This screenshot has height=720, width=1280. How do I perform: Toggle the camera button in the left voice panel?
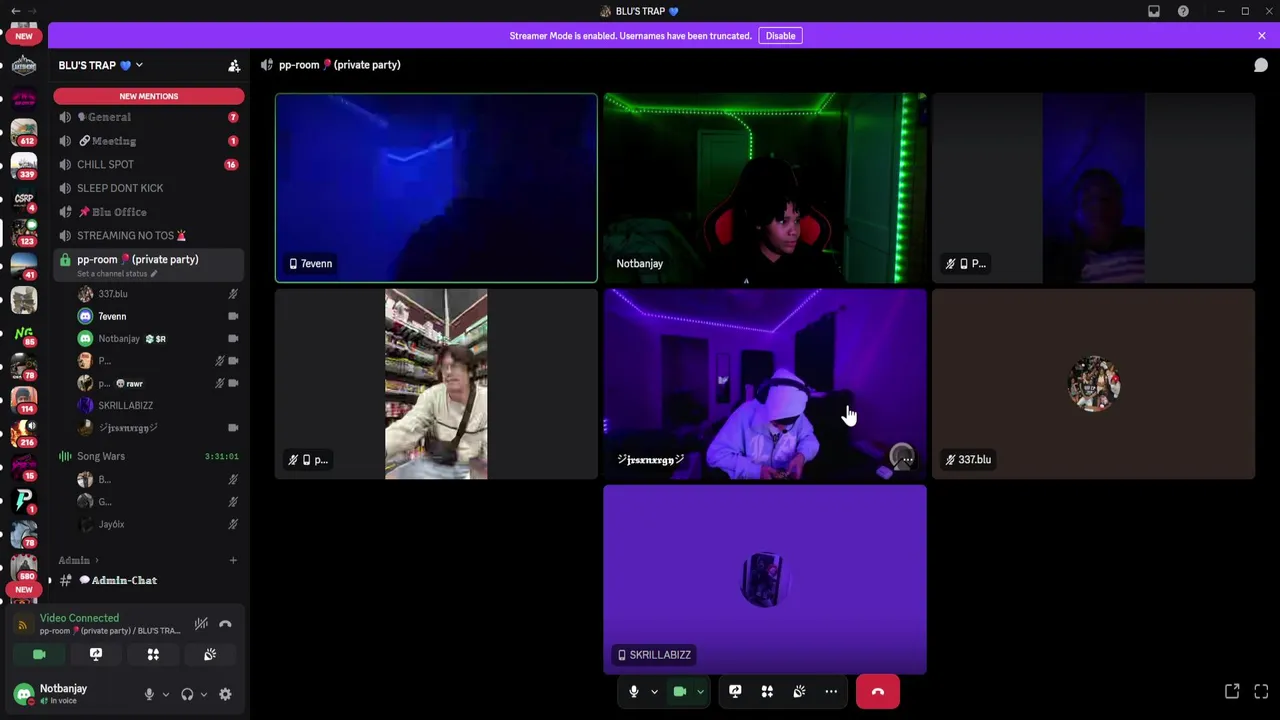pyautogui.click(x=39, y=654)
